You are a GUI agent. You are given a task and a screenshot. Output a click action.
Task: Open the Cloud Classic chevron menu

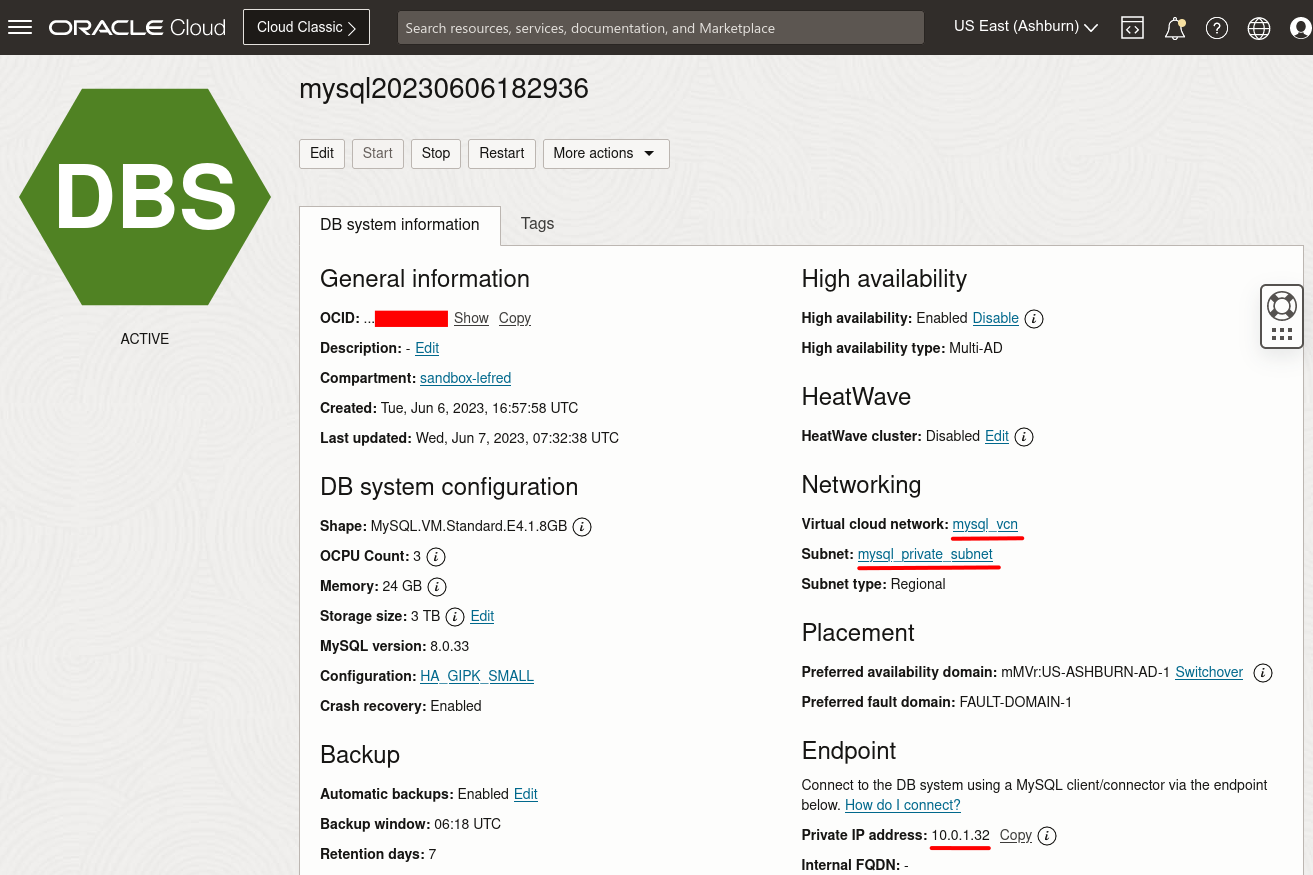coord(352,27)
